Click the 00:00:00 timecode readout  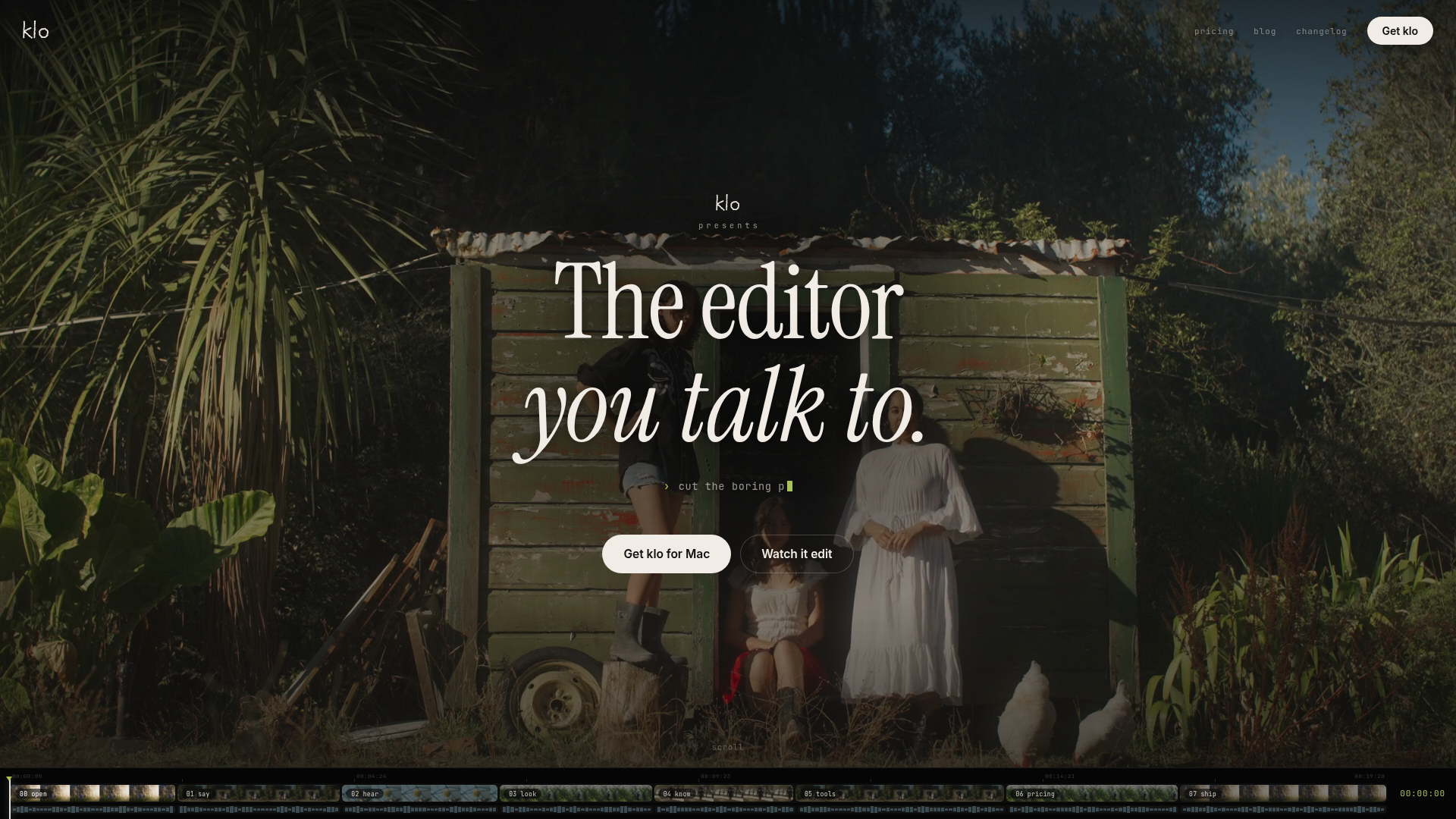(x=1422, y=793)
